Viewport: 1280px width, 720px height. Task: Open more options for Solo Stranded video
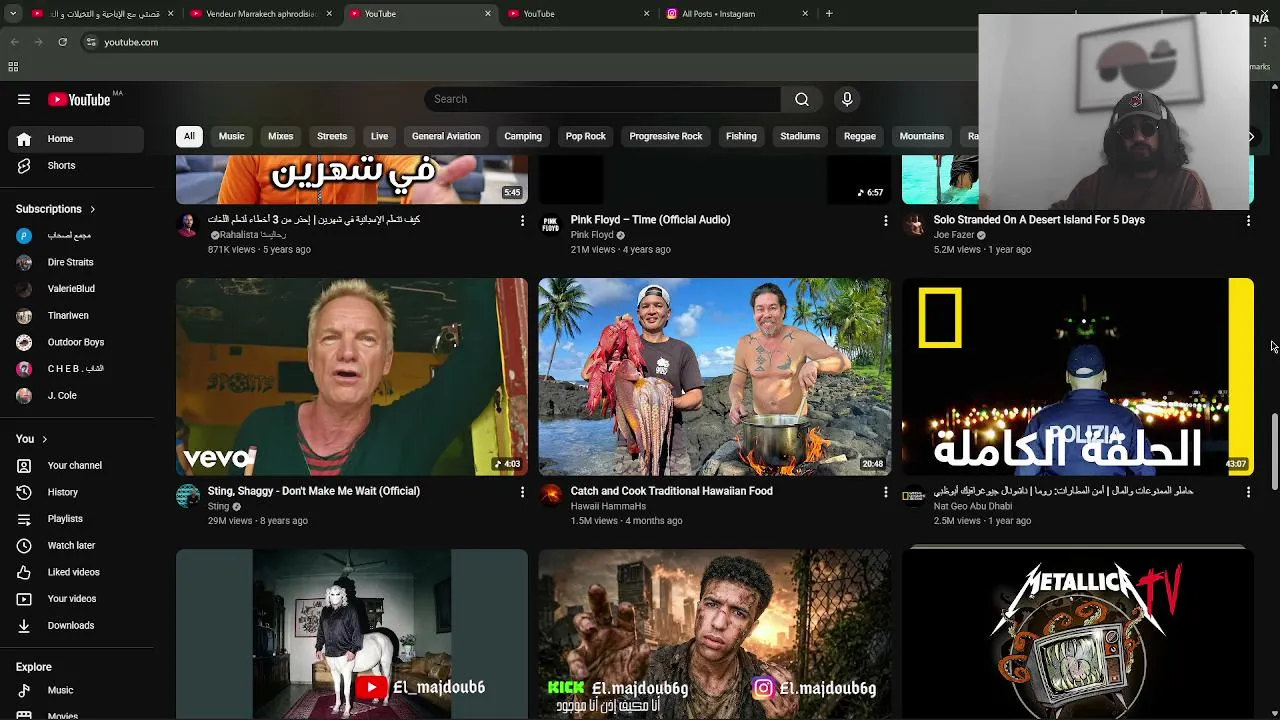click(1248, 220)
